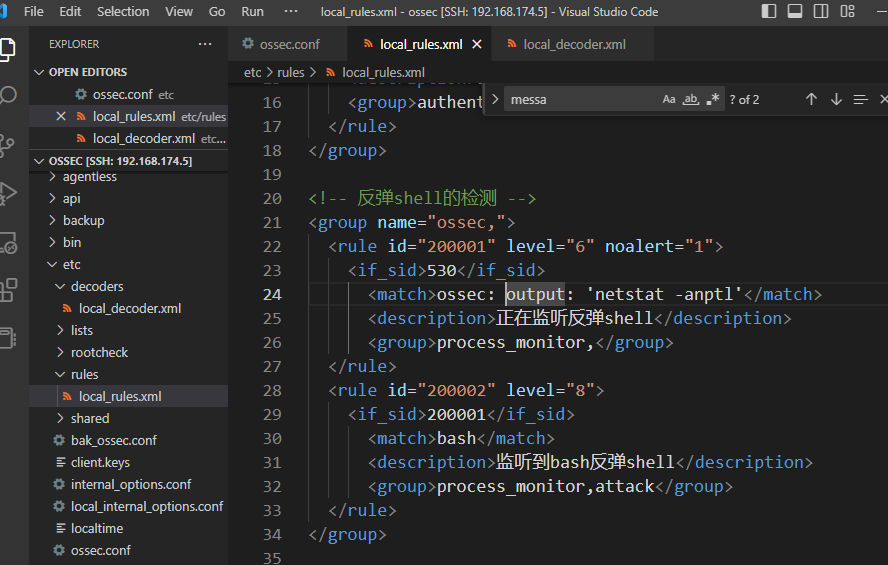Switch to the ossec.conf editor tab

288,44
